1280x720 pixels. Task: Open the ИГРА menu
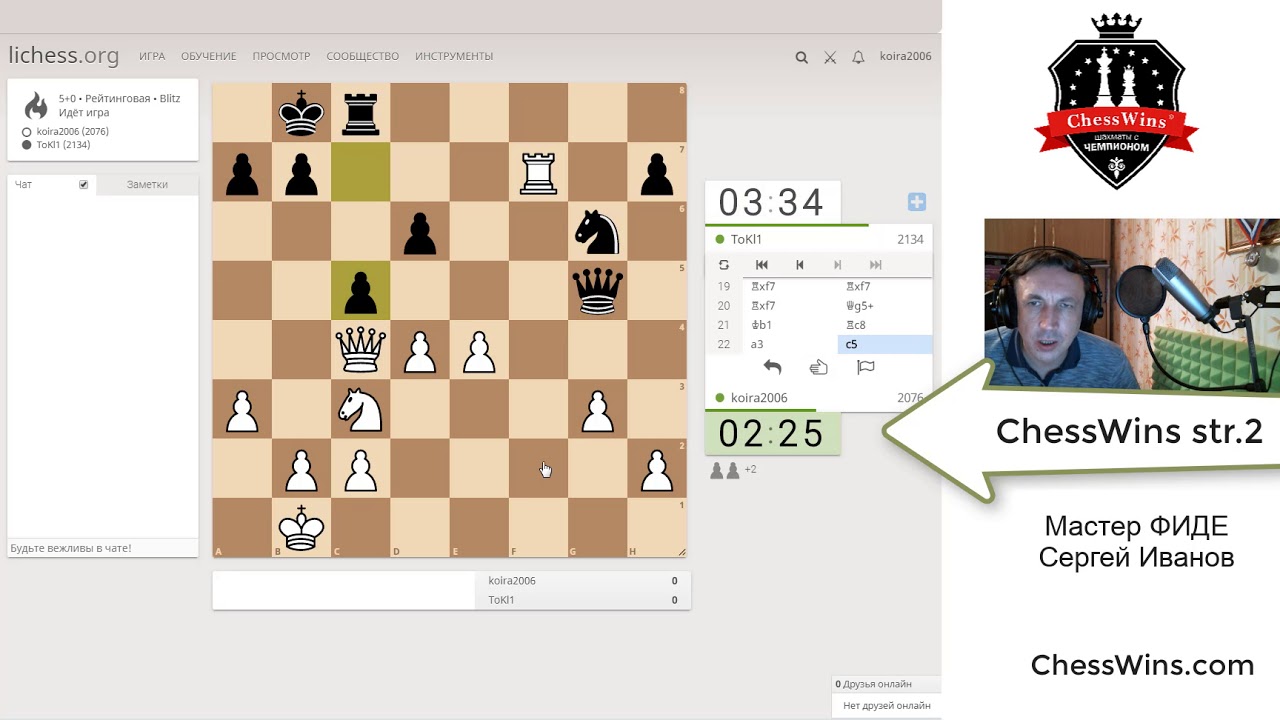point(152,56)
